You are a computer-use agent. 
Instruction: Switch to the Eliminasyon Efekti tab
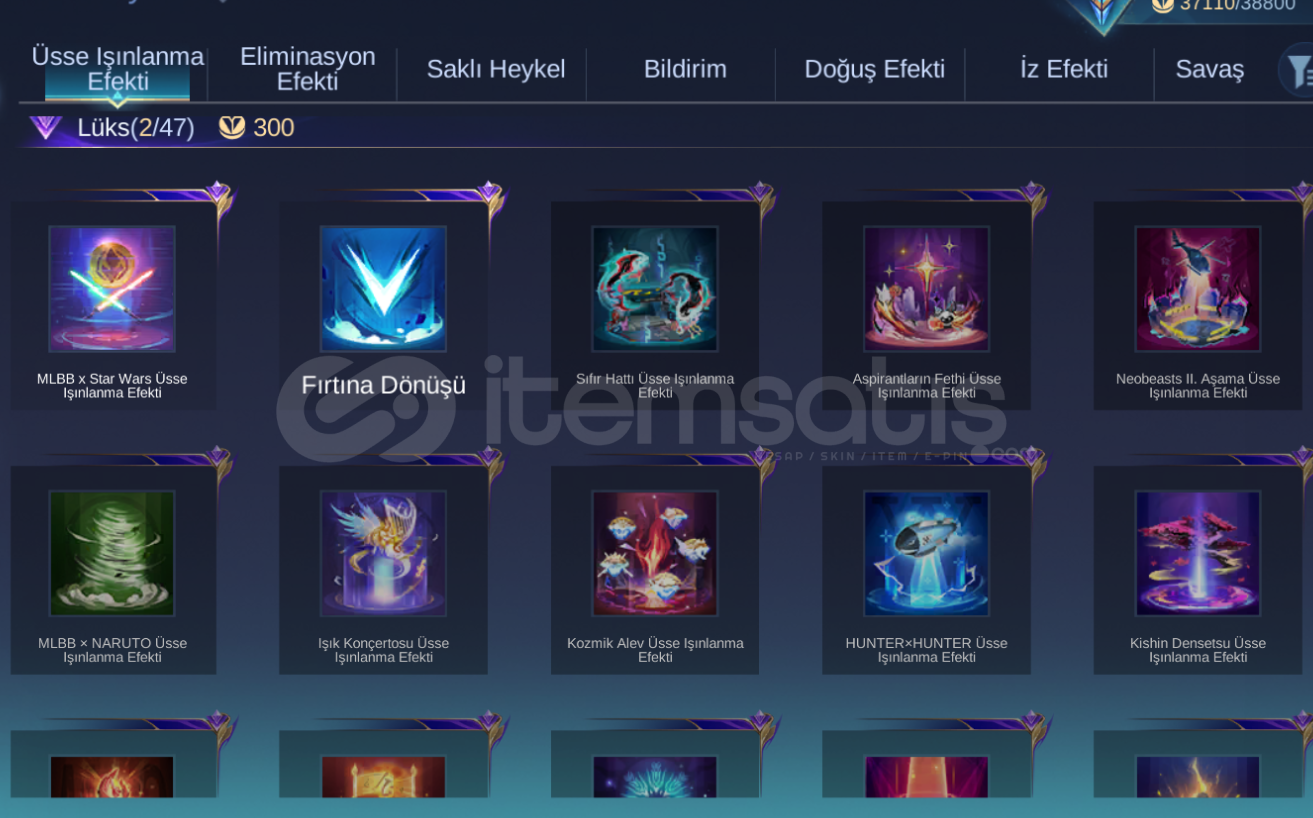pos(308,69)
